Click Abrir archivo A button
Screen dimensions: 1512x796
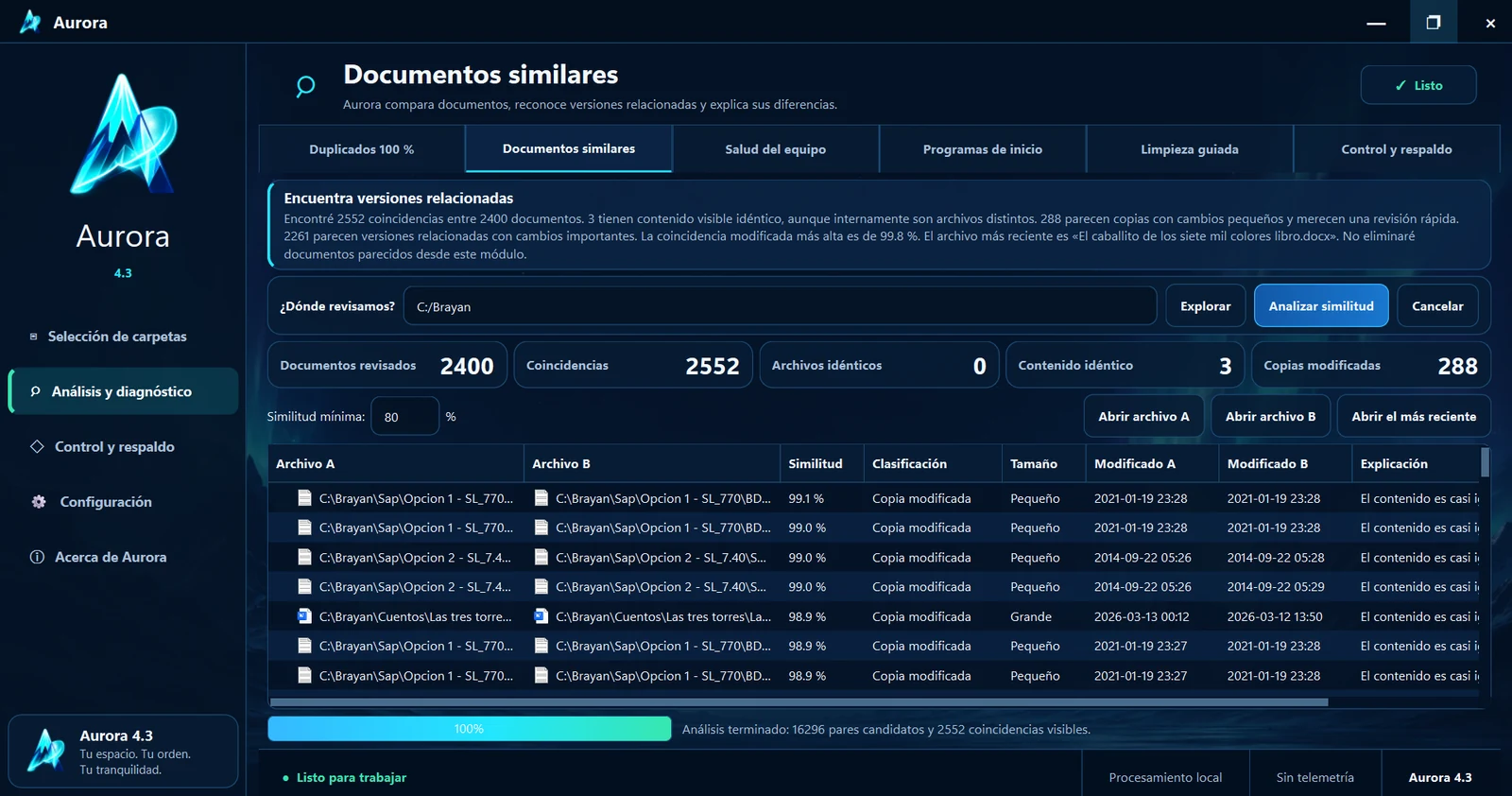coord(1143,416)
